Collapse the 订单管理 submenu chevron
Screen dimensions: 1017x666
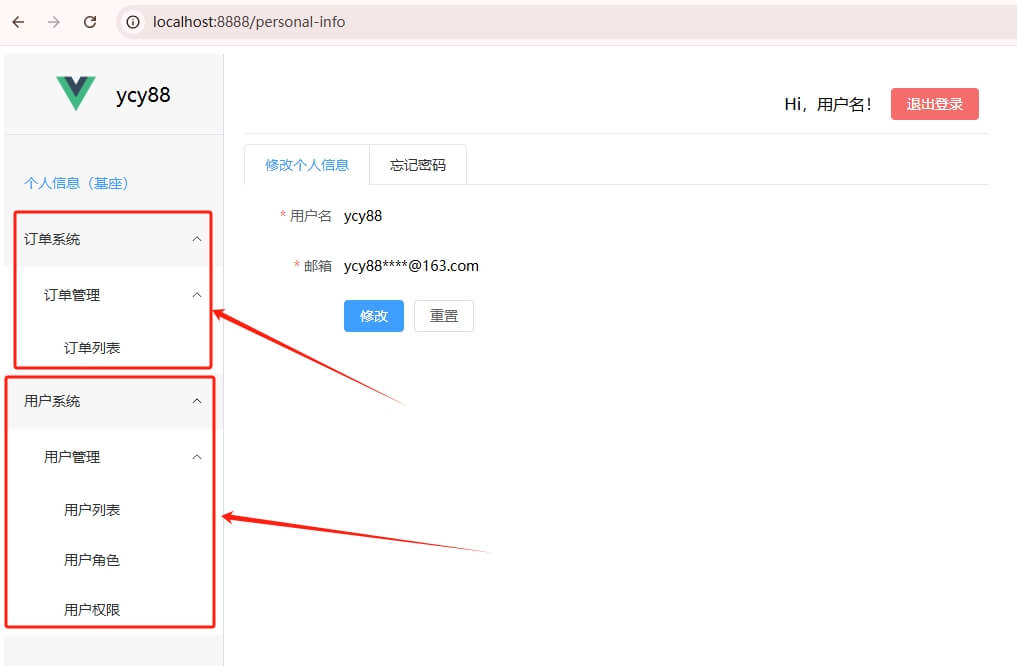pos(197,295)
